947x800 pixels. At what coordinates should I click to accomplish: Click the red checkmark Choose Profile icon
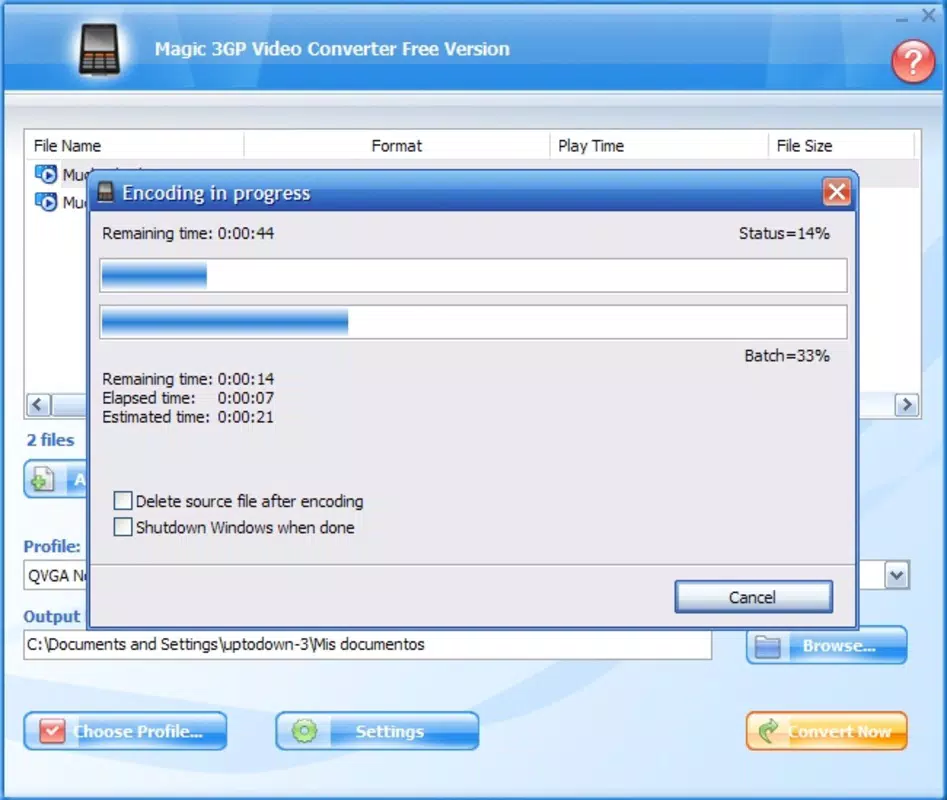(53, 731)
